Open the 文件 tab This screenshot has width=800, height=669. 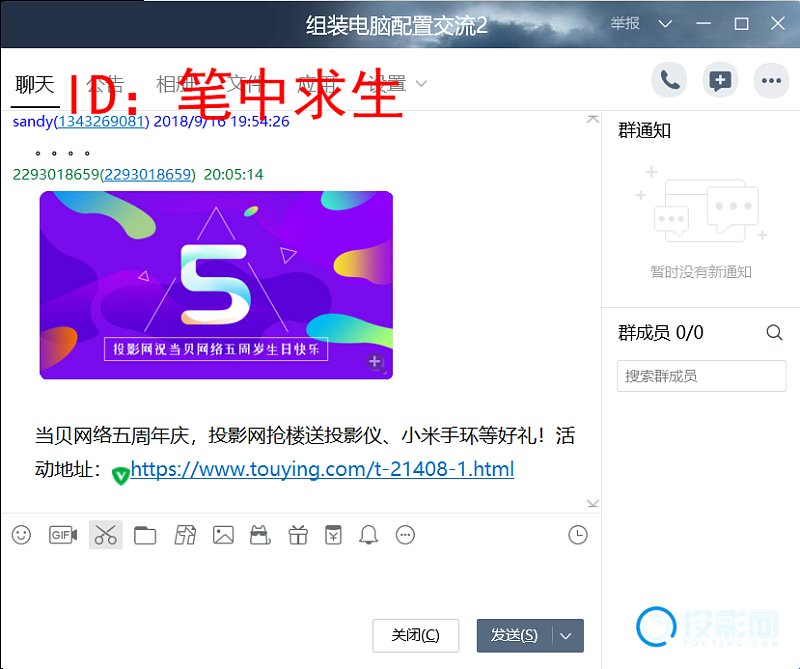(244, 84)
